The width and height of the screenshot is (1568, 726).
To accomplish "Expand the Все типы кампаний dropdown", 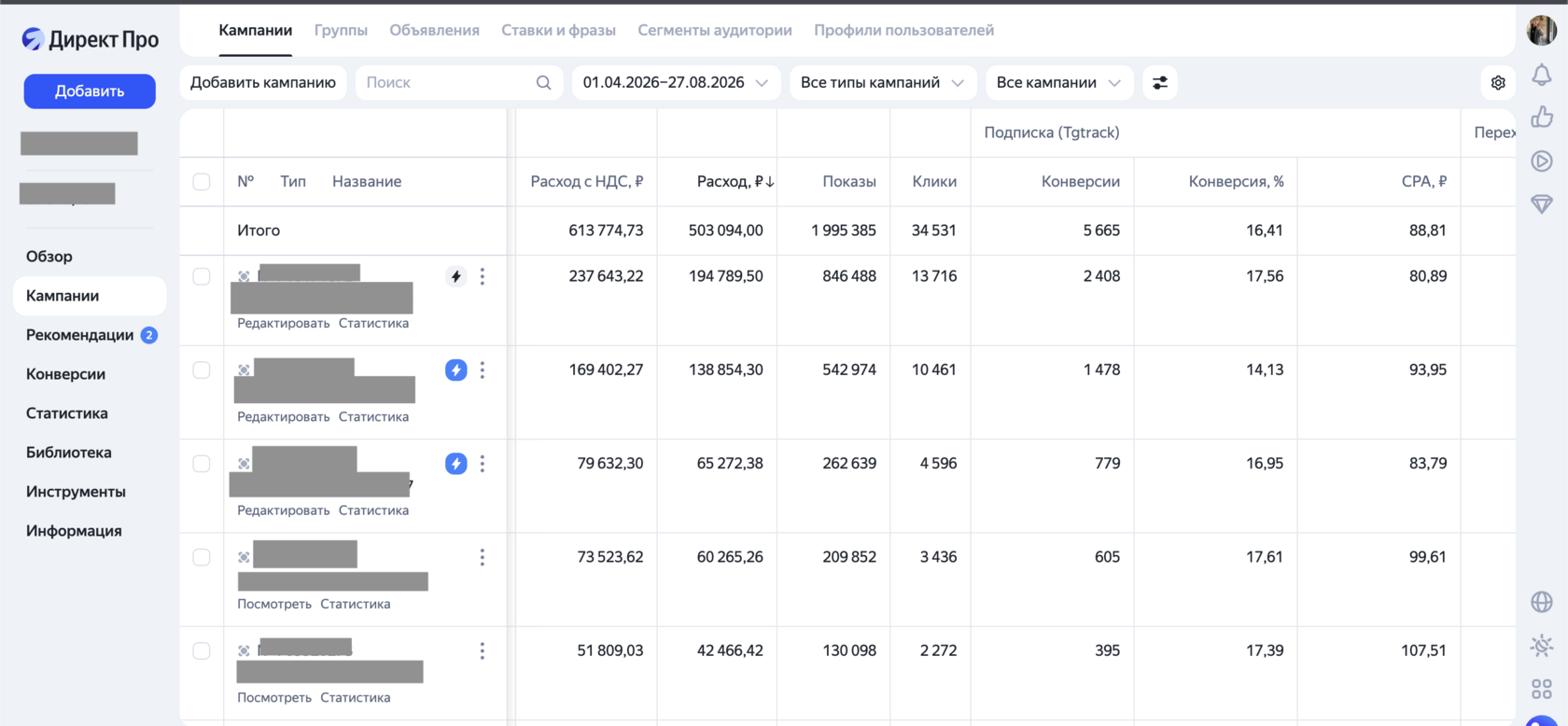I will coord(883,82).
